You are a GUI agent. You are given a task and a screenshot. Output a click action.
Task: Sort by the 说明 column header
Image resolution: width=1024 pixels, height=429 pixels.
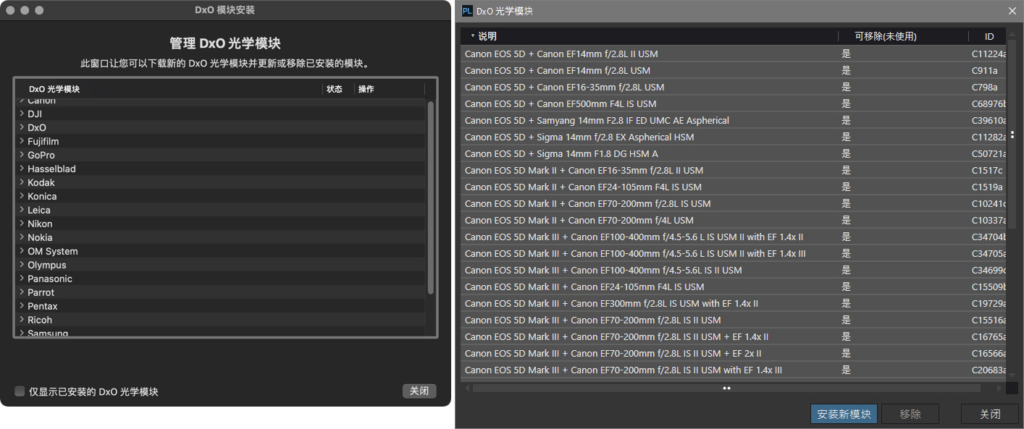point(649,37)
